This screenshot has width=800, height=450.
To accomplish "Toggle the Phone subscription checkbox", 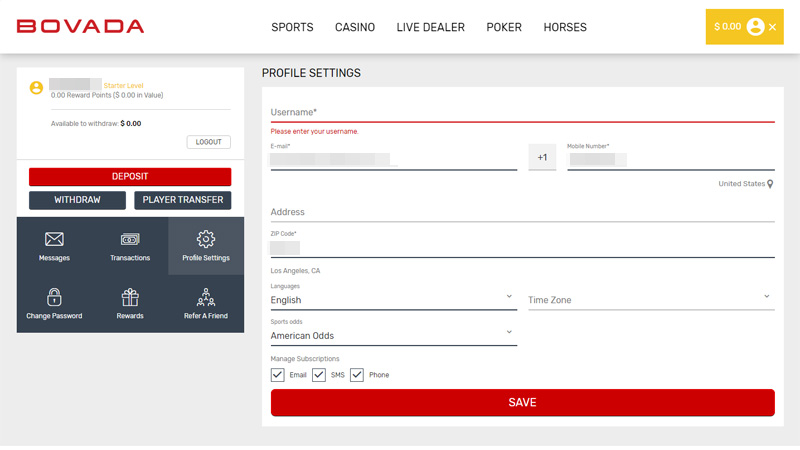I will (357, 375).
